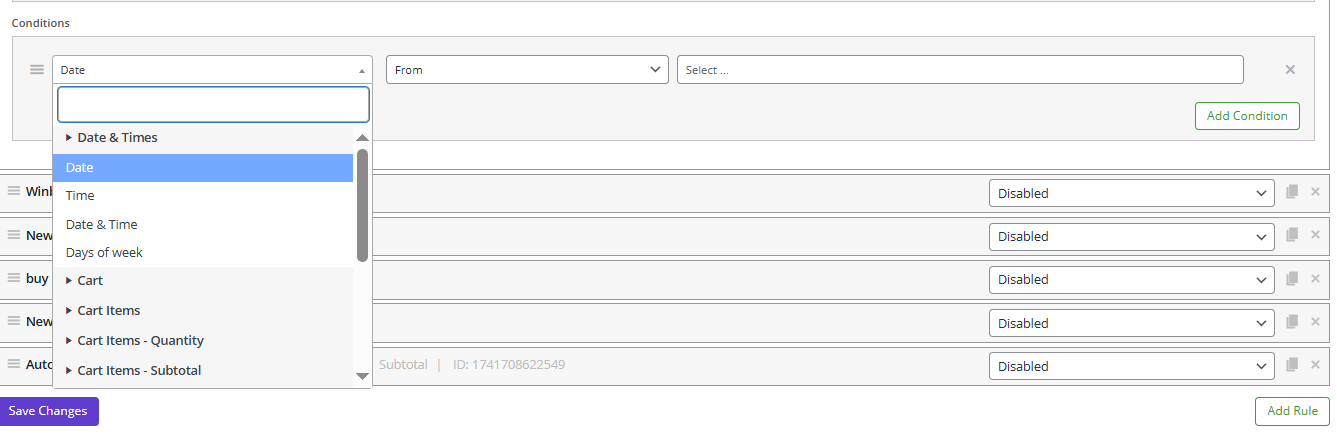
Task: Grab the condition row drag handle icon
Action: 37,70
